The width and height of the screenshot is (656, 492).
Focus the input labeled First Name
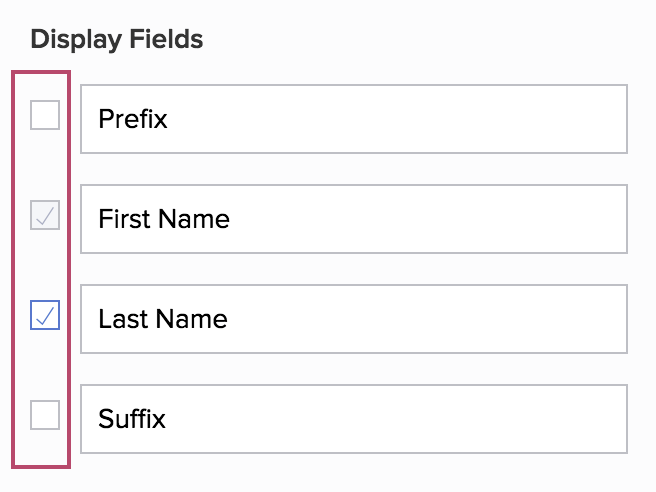(x=353, y=219)
